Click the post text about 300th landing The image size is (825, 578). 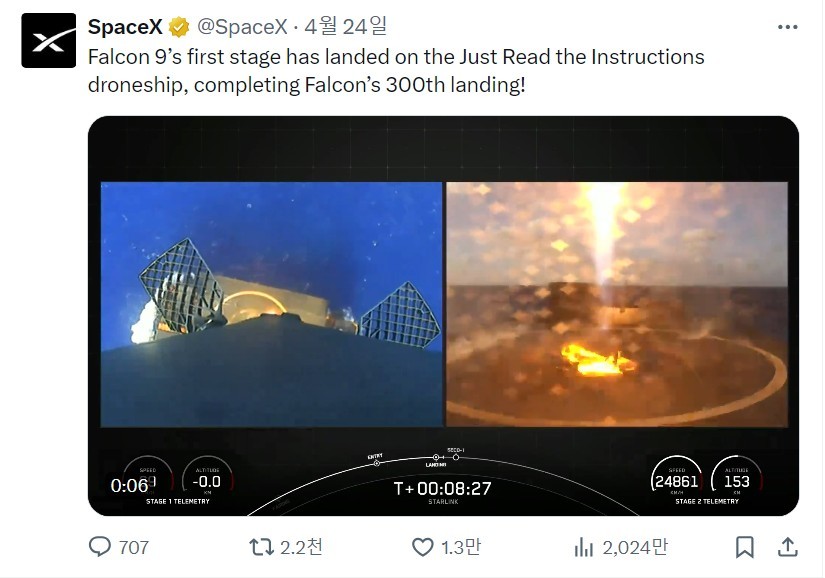[x=396, y=70]
